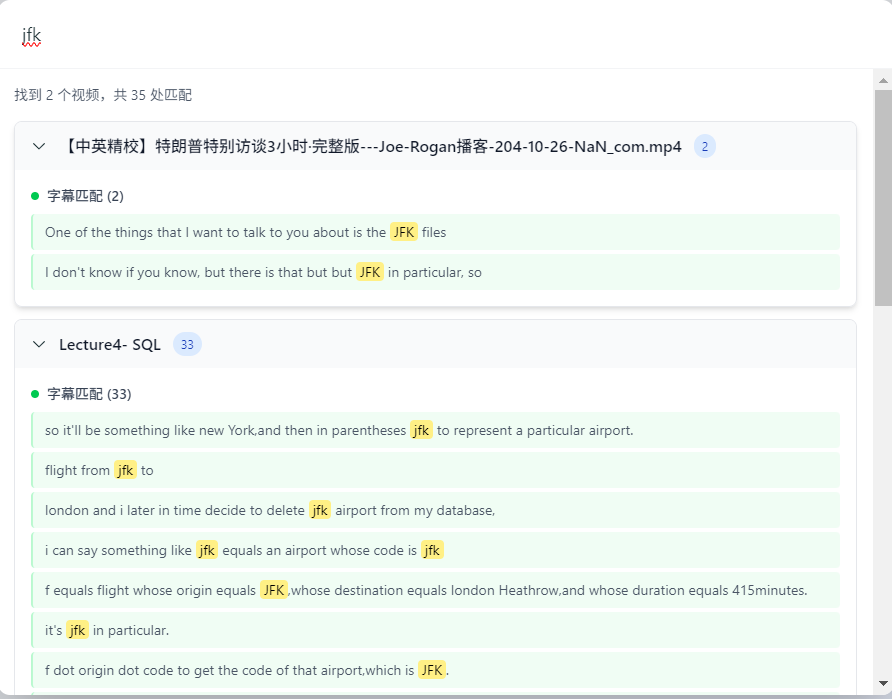This screenshot has height=699, width=892.
Task: Open subtitle 'it's jfk in particular.'
Action: pyautogui.click(x=436, y=630)
